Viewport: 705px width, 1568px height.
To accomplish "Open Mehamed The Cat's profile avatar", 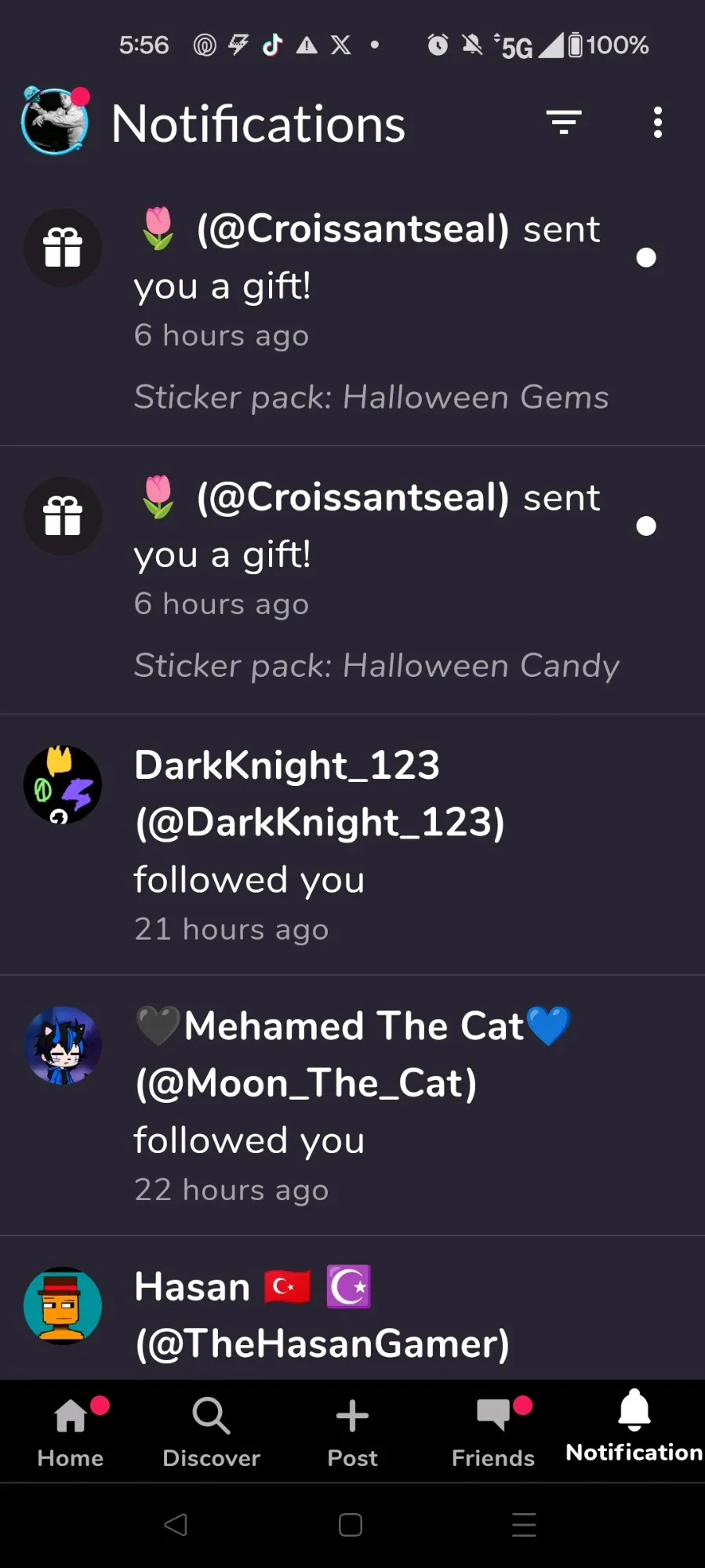I will [63, 1045].
